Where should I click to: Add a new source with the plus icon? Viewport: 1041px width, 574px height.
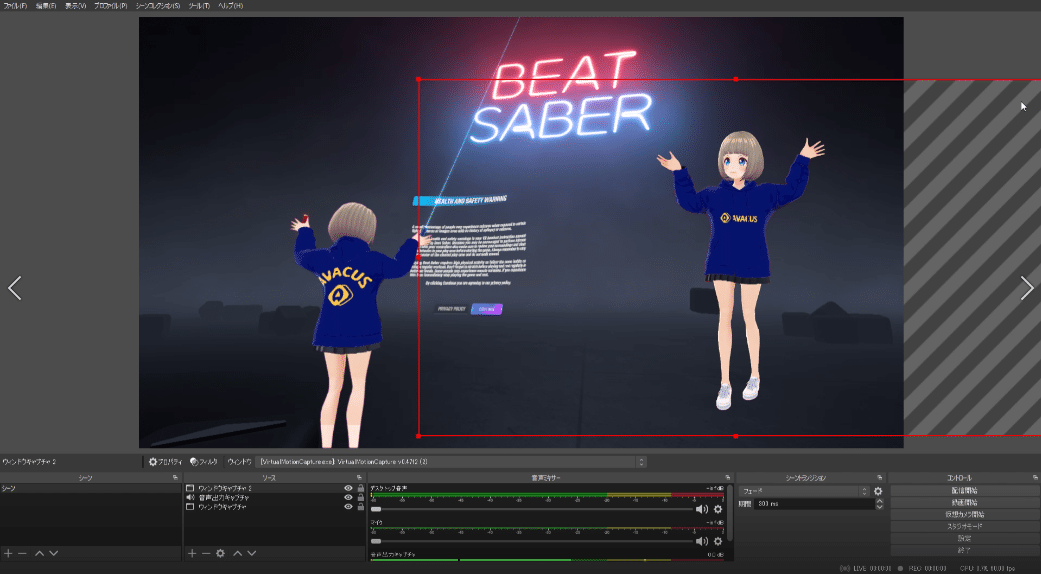(192, 553)
